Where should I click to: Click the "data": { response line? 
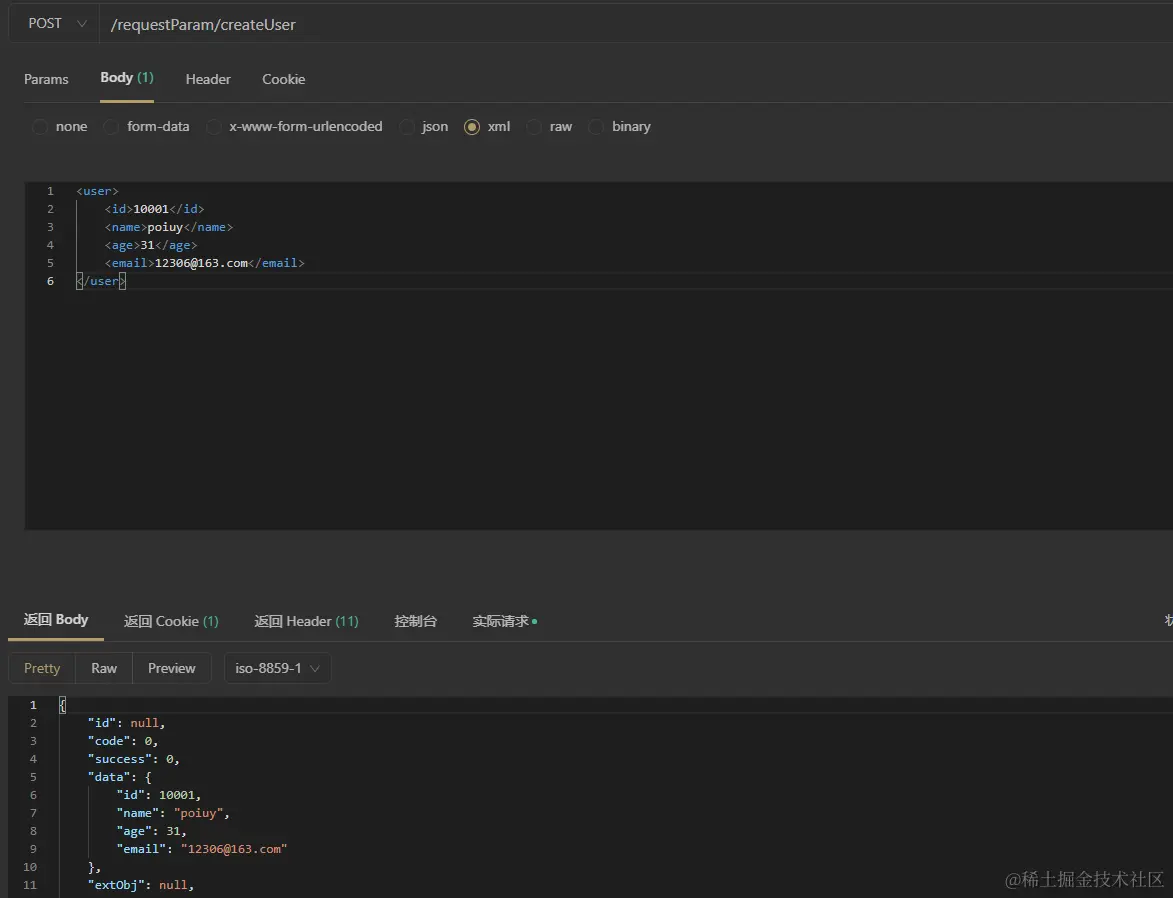click(x=120, y=777)
